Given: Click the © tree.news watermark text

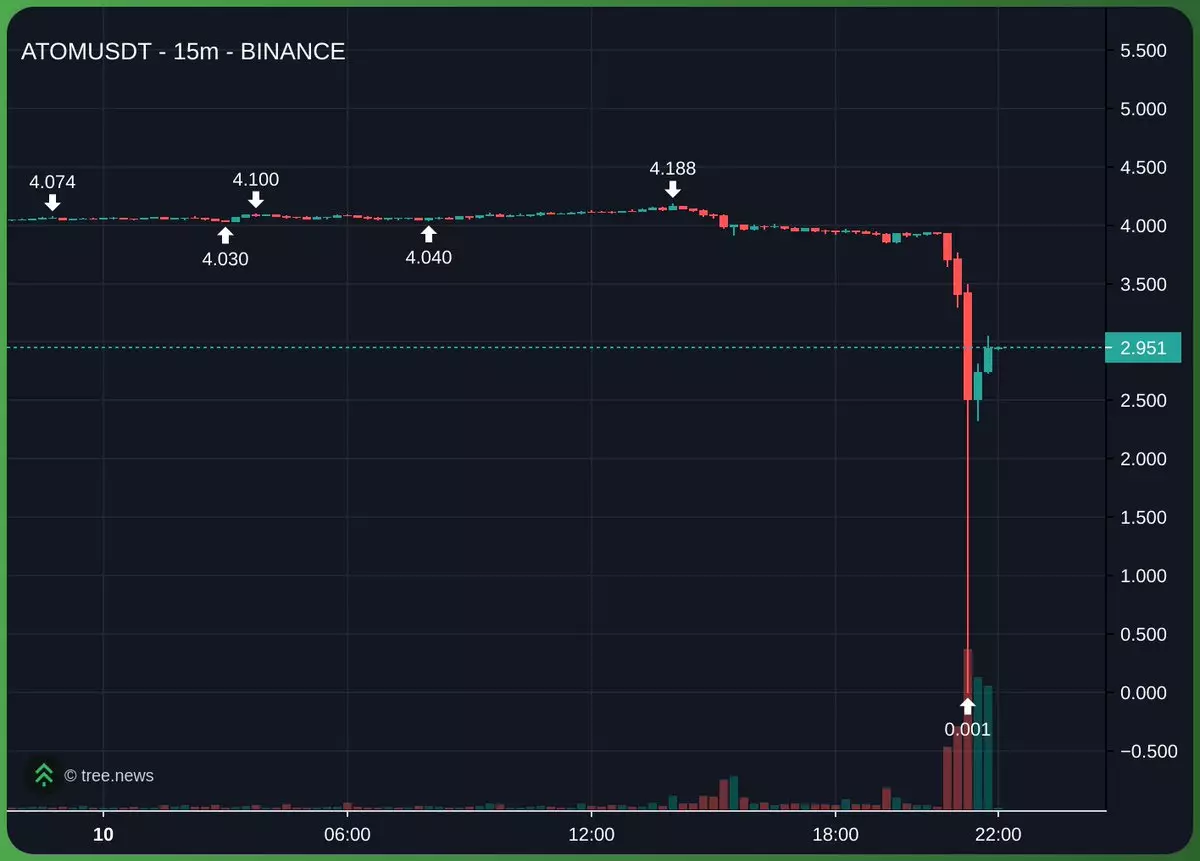Looking at the screenshot, I should click(x=109, y=775).
